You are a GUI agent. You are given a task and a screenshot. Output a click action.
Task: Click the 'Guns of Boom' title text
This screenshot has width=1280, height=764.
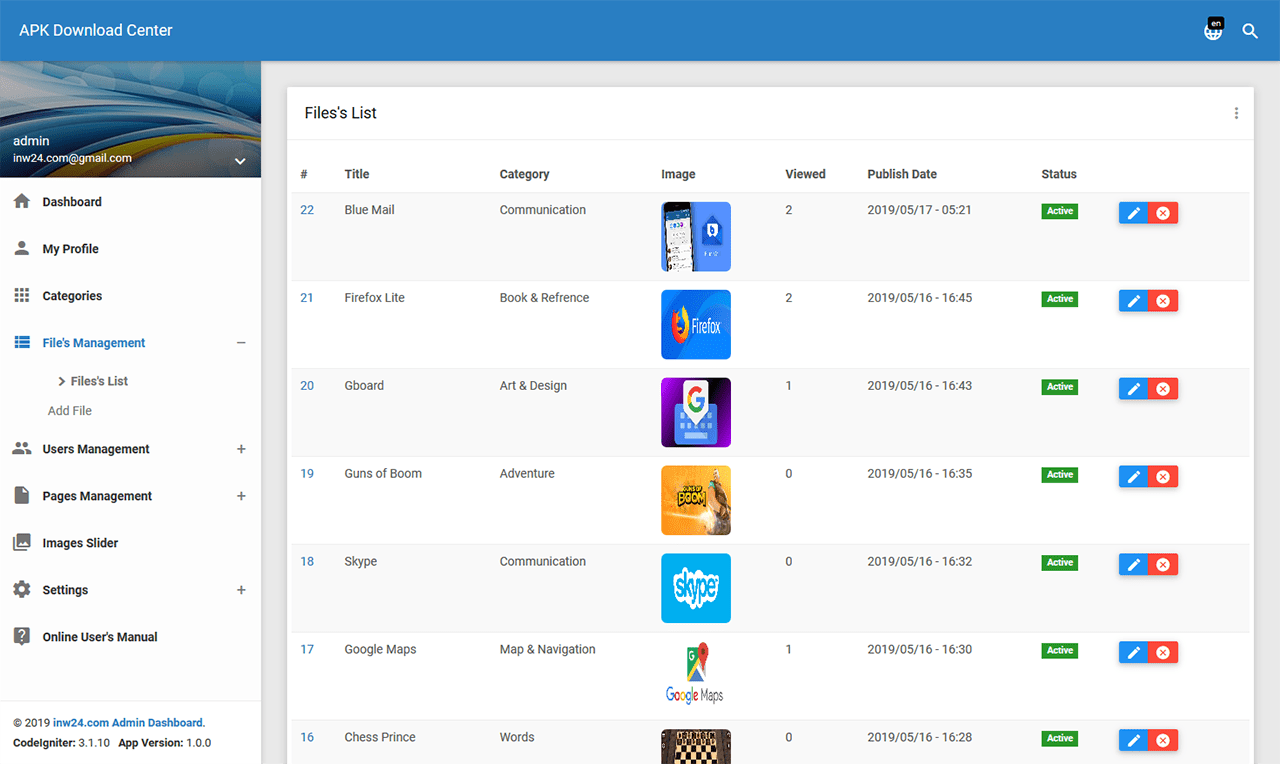(x=383, y=474)
